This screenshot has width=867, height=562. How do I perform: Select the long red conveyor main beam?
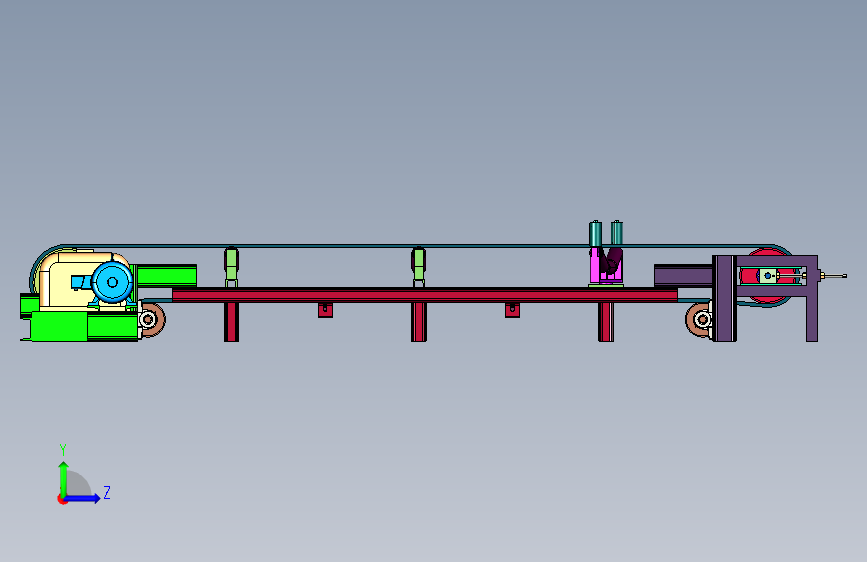tap(425, 295)
